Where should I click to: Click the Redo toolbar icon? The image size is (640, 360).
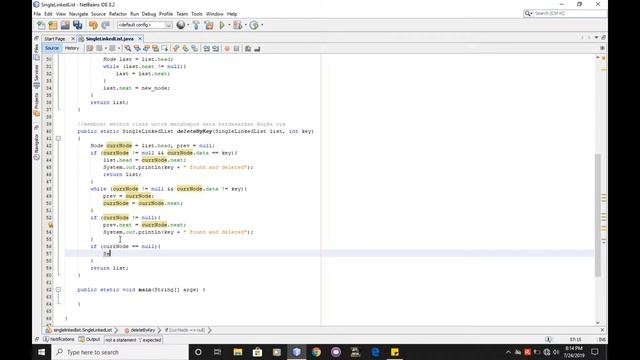(105, 25)
